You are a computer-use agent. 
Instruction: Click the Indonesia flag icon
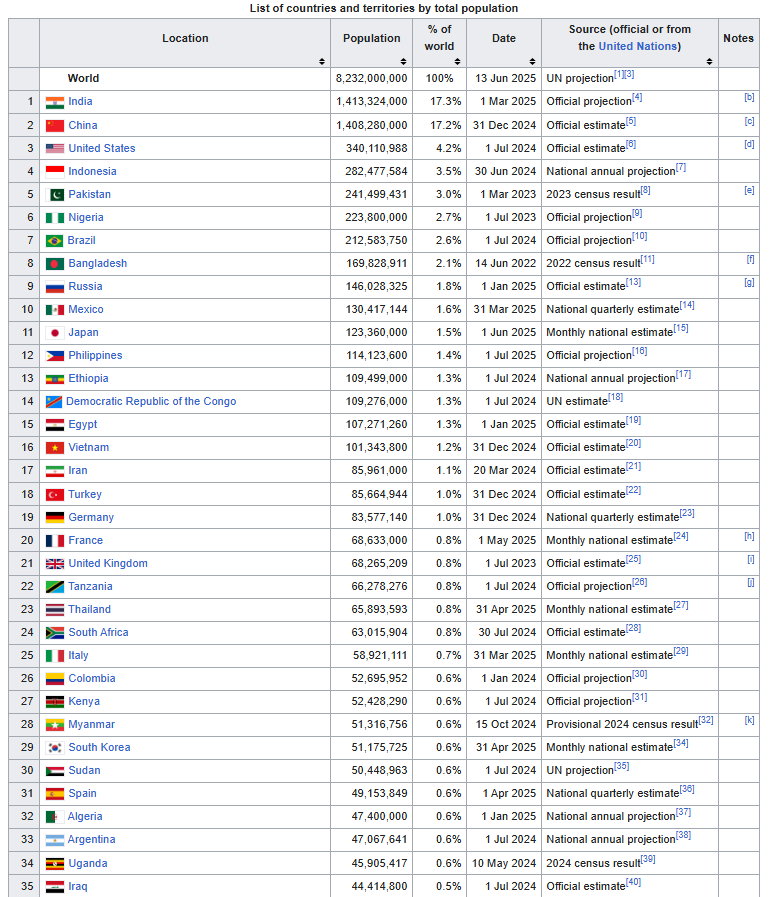pyautogui.click(x=55, y=172)
